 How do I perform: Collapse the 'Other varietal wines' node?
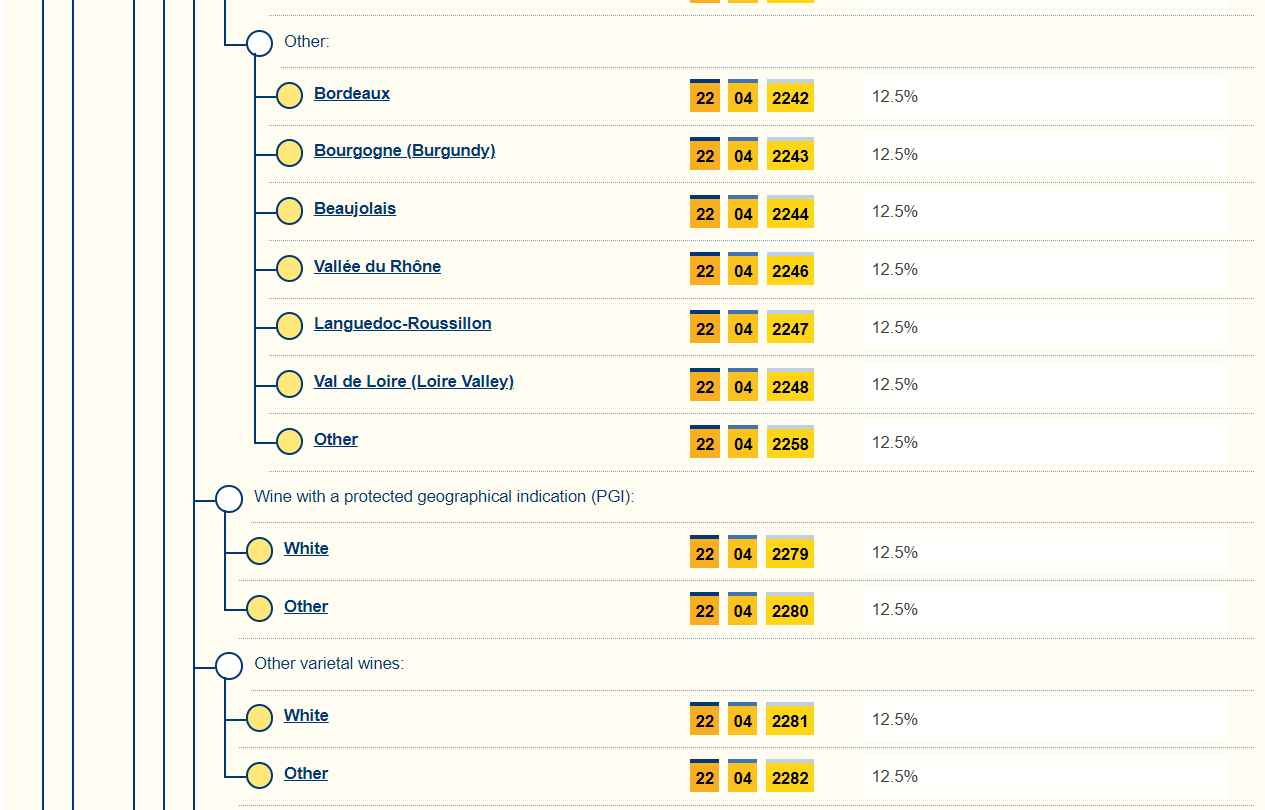[229, 666]
